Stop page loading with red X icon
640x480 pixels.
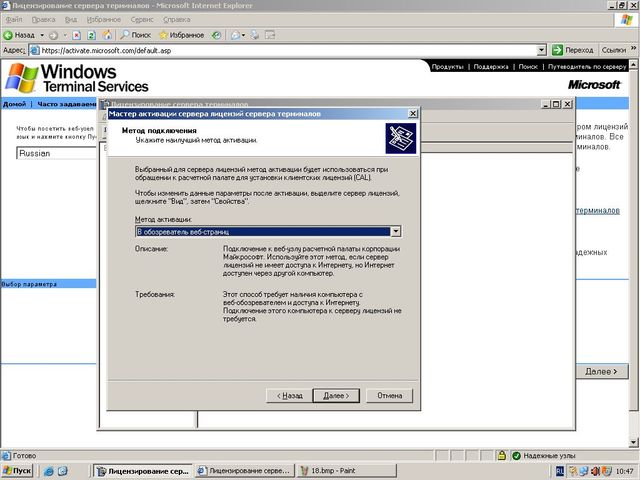pos(76,35)
